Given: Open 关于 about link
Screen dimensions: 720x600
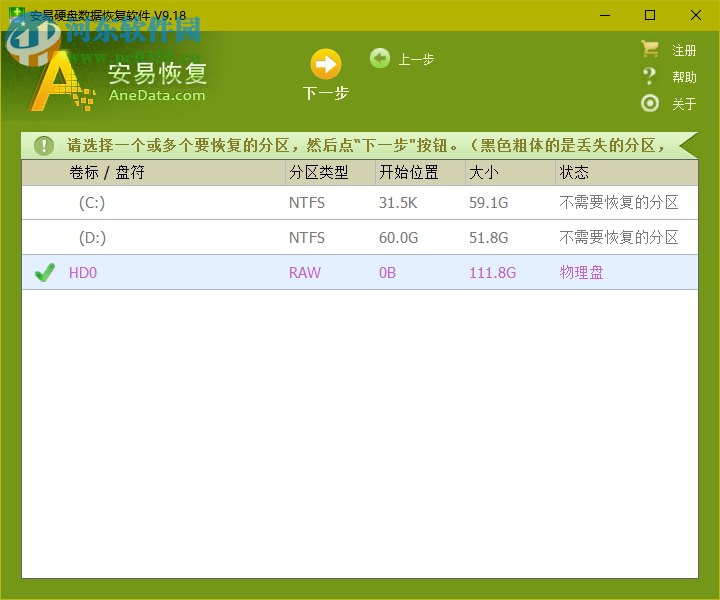Looking at the screenshot, I should point(684,104).
